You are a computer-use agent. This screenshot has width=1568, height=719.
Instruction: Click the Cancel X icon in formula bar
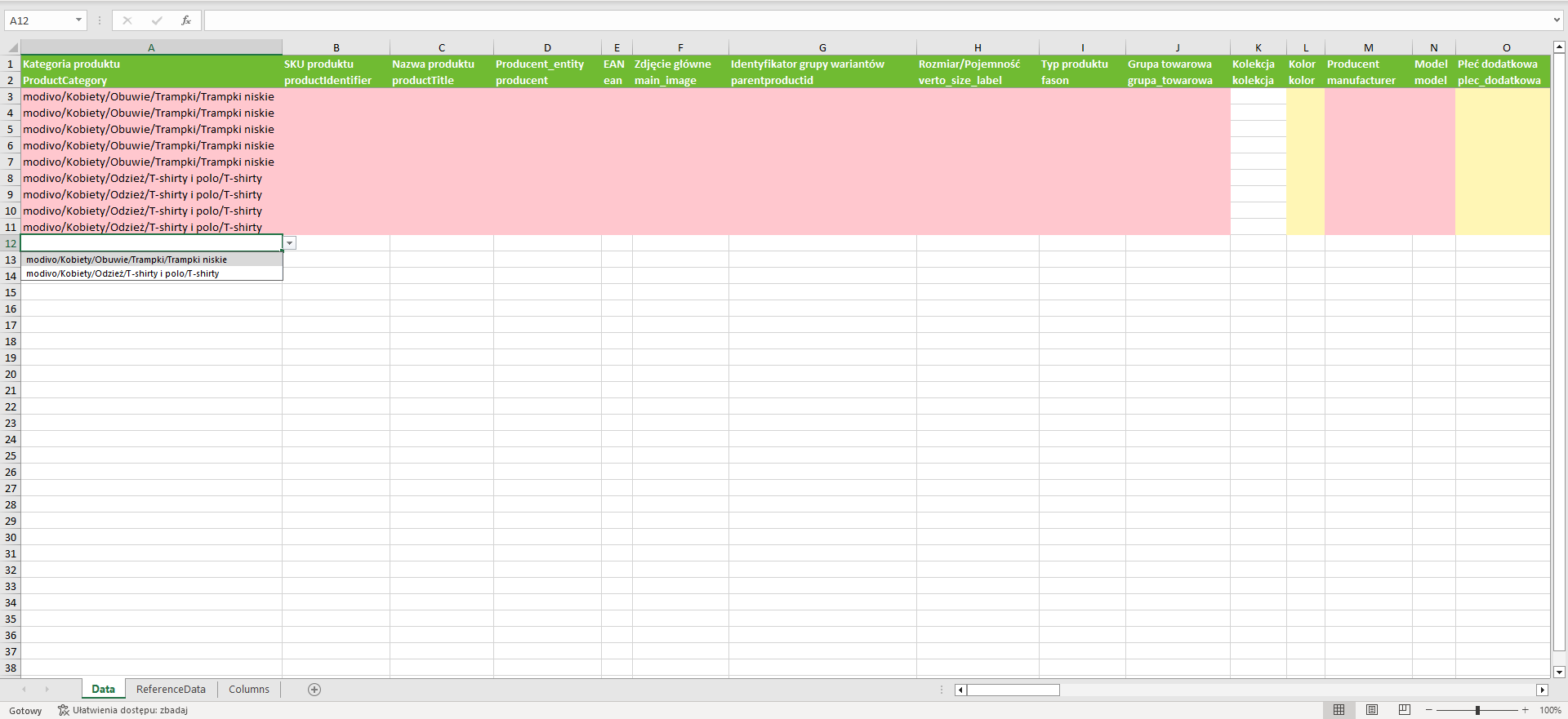tap(127, 20)
